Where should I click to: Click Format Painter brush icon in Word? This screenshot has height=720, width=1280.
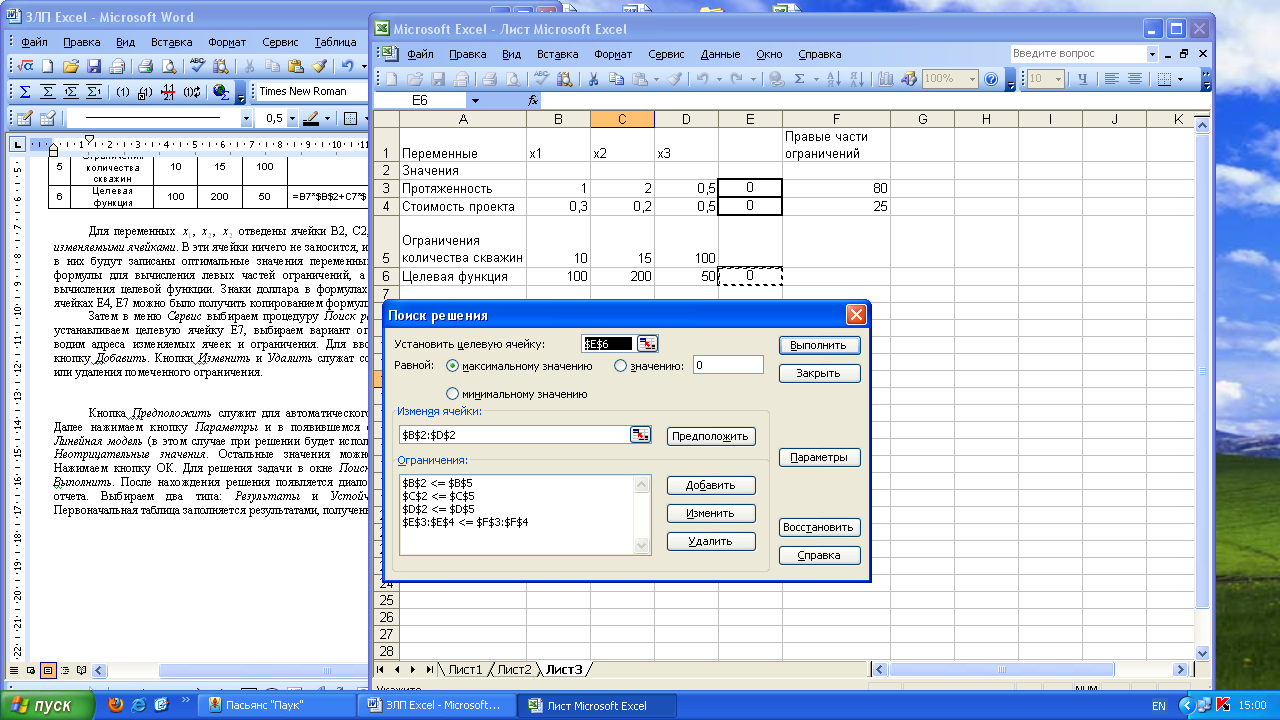(319, 66)
